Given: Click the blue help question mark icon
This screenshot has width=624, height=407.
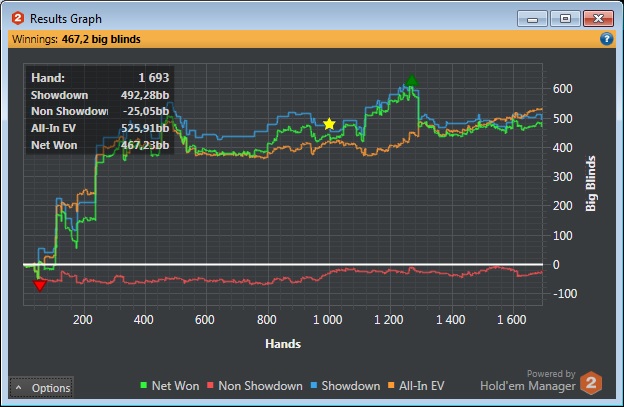Looking at the screenshot, I should coord(606,39).
